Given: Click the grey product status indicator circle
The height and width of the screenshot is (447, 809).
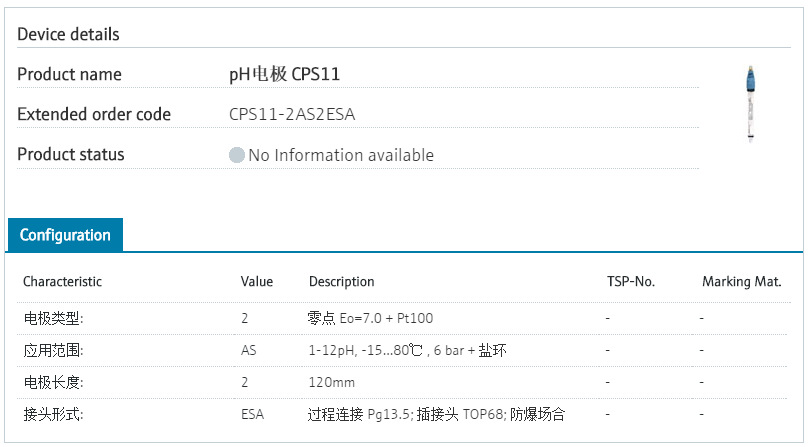Looking at the screenshot, I should click(237, 155).
